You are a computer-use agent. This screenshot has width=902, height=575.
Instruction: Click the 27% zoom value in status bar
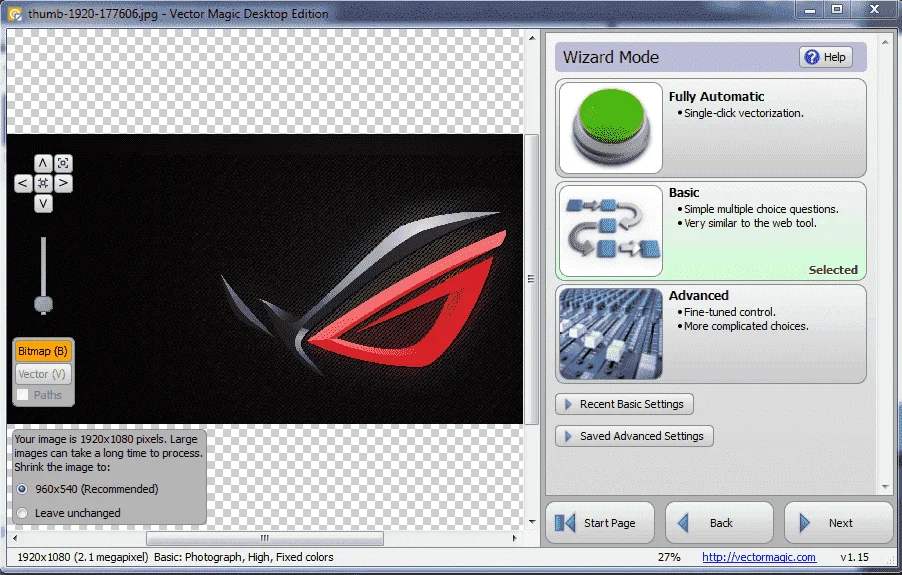click(x=669, y=557)
